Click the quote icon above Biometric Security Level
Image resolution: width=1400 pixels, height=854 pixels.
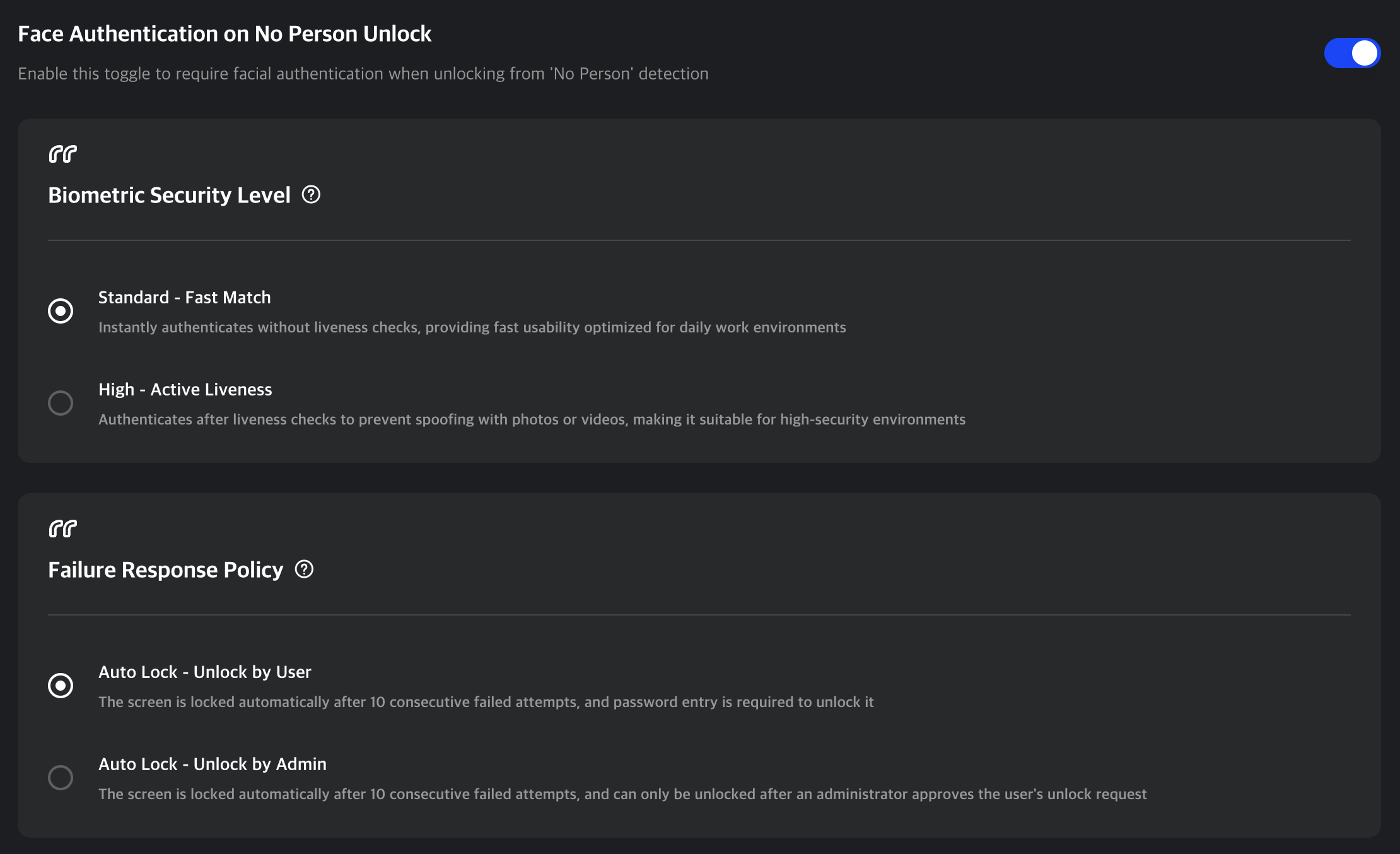pyautogui.click(x=62, y=153)
